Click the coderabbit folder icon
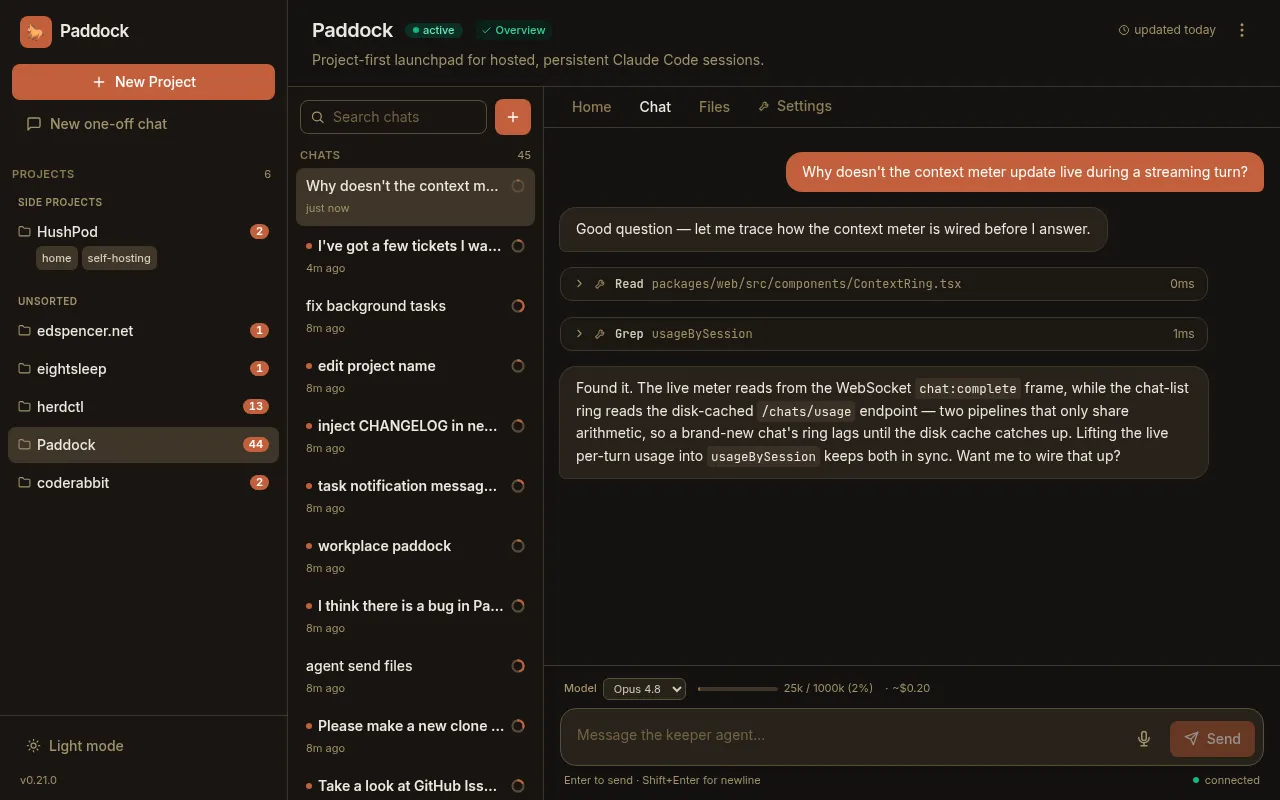Viewport: 1280px width, 800px height. tap(25, 482)
